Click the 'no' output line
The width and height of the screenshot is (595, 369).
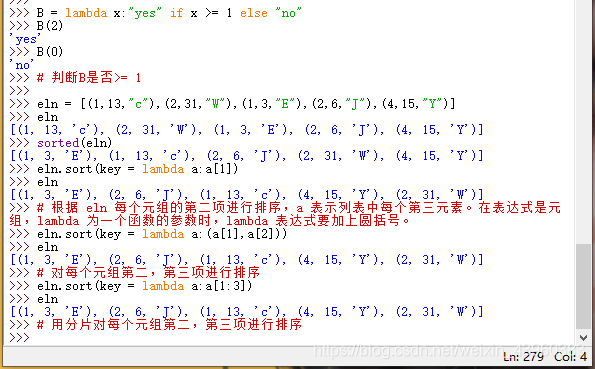[x=22, y=65]
